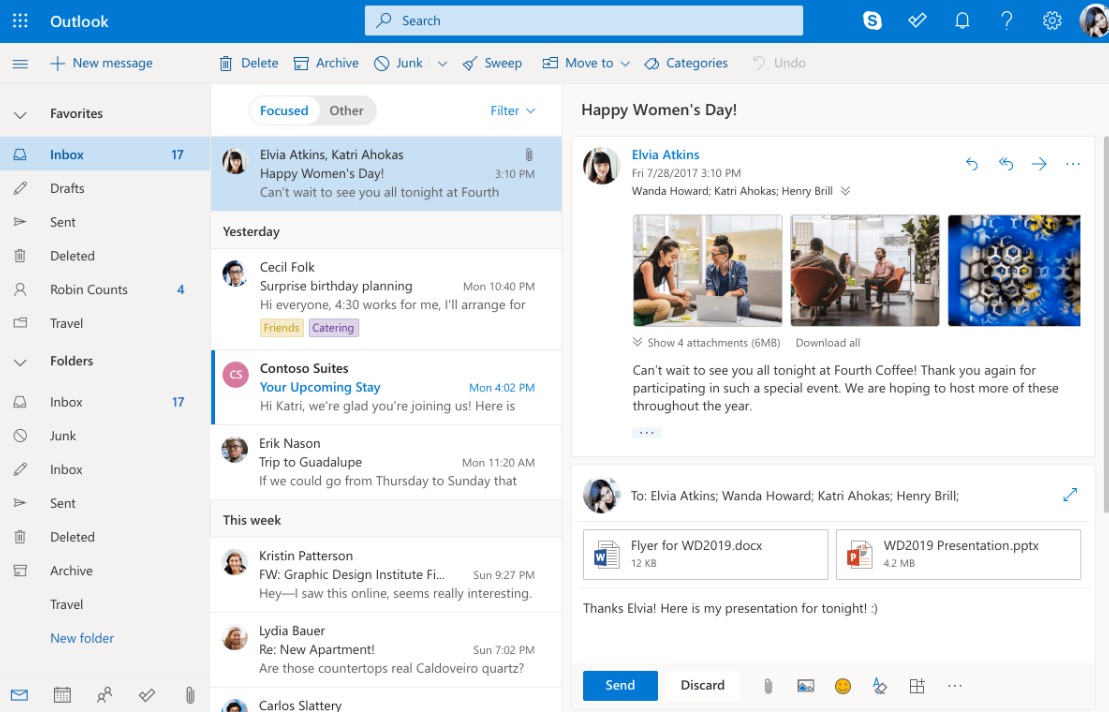
Task: Open more actions ellipsis in message header
Action: pyautogui.click(x=1072, y=164)
